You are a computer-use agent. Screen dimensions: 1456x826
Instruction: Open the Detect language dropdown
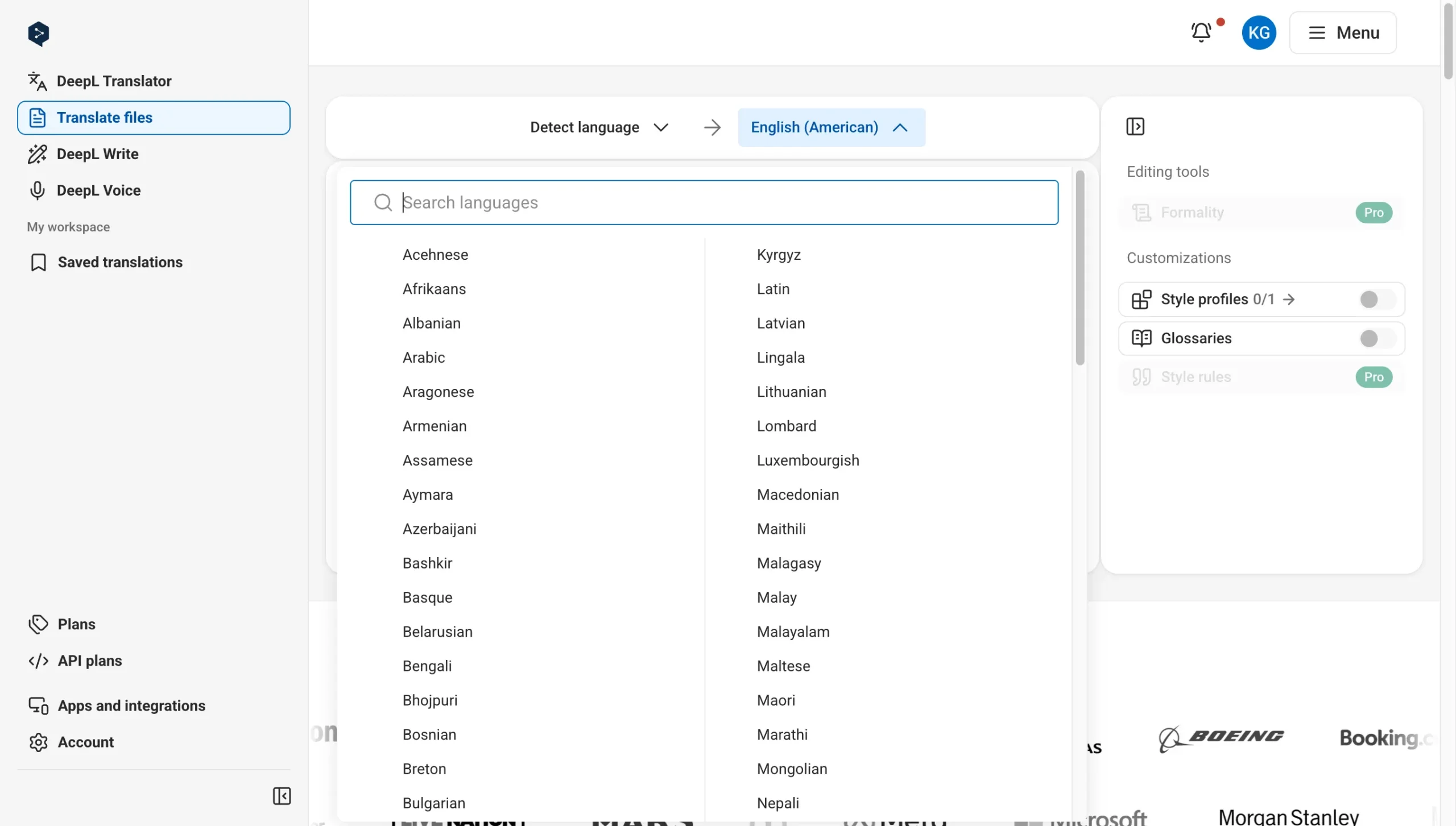point(599,127)
